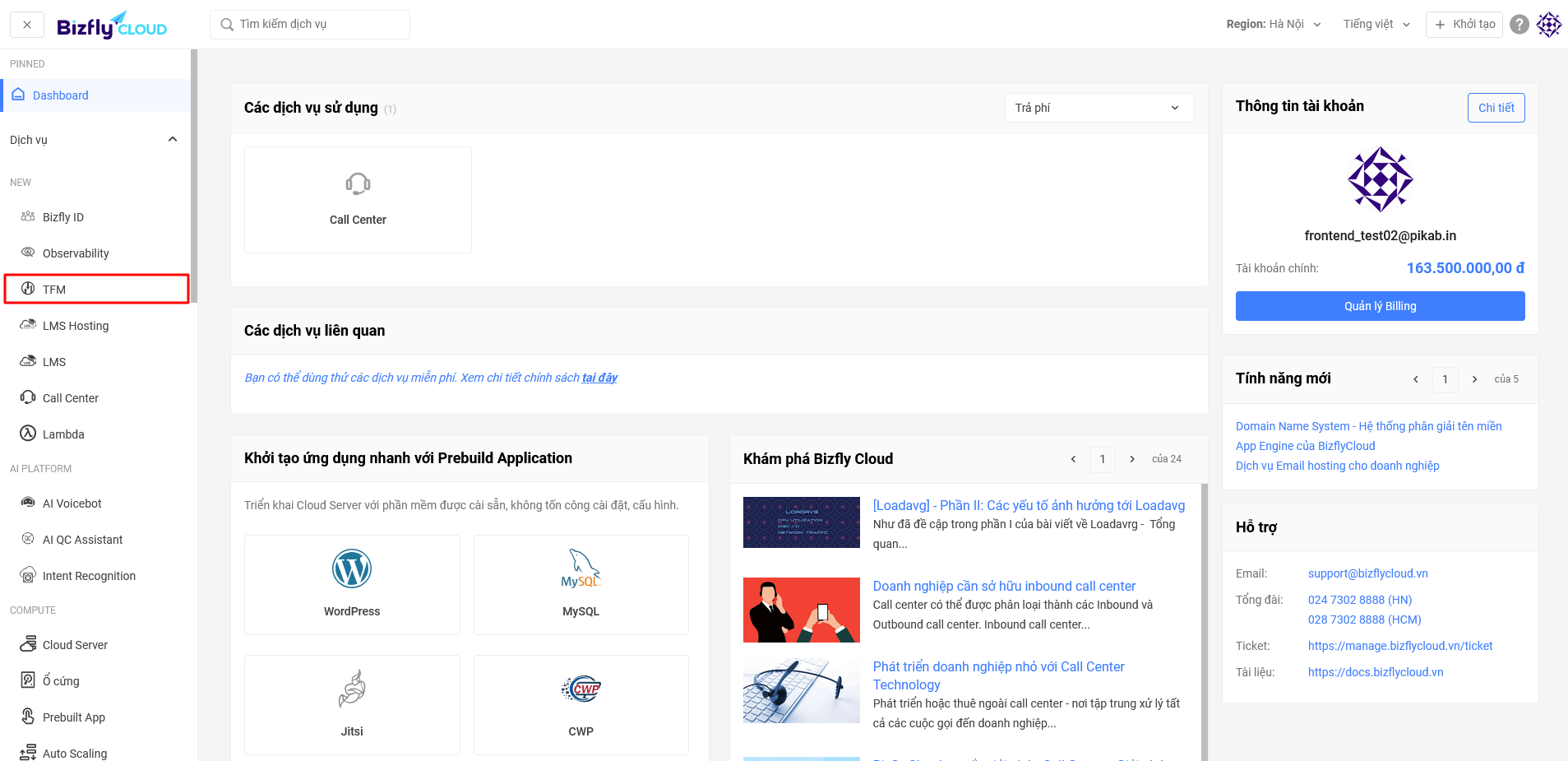1568x761 pixels.
Task: Select the WordPress prebuild application
Action: [352, 585]
